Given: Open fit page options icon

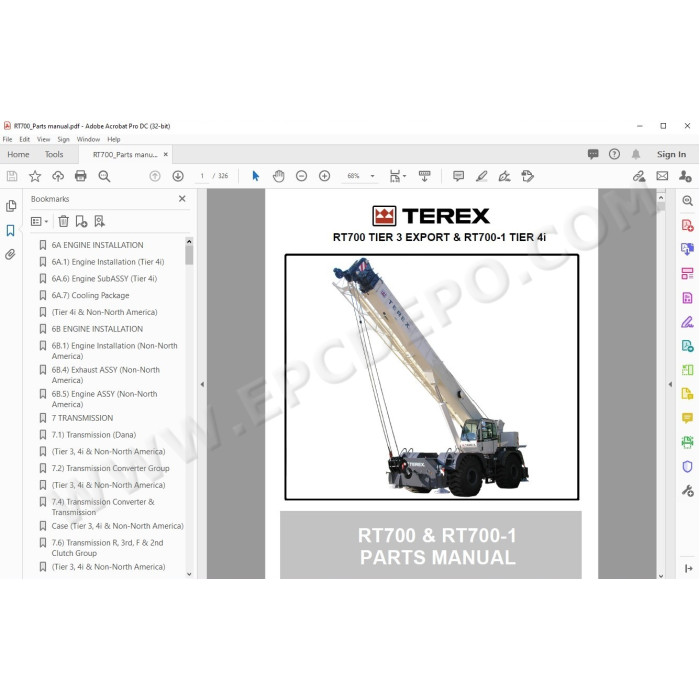Looking at the screenshot, I should coord(397,176).
